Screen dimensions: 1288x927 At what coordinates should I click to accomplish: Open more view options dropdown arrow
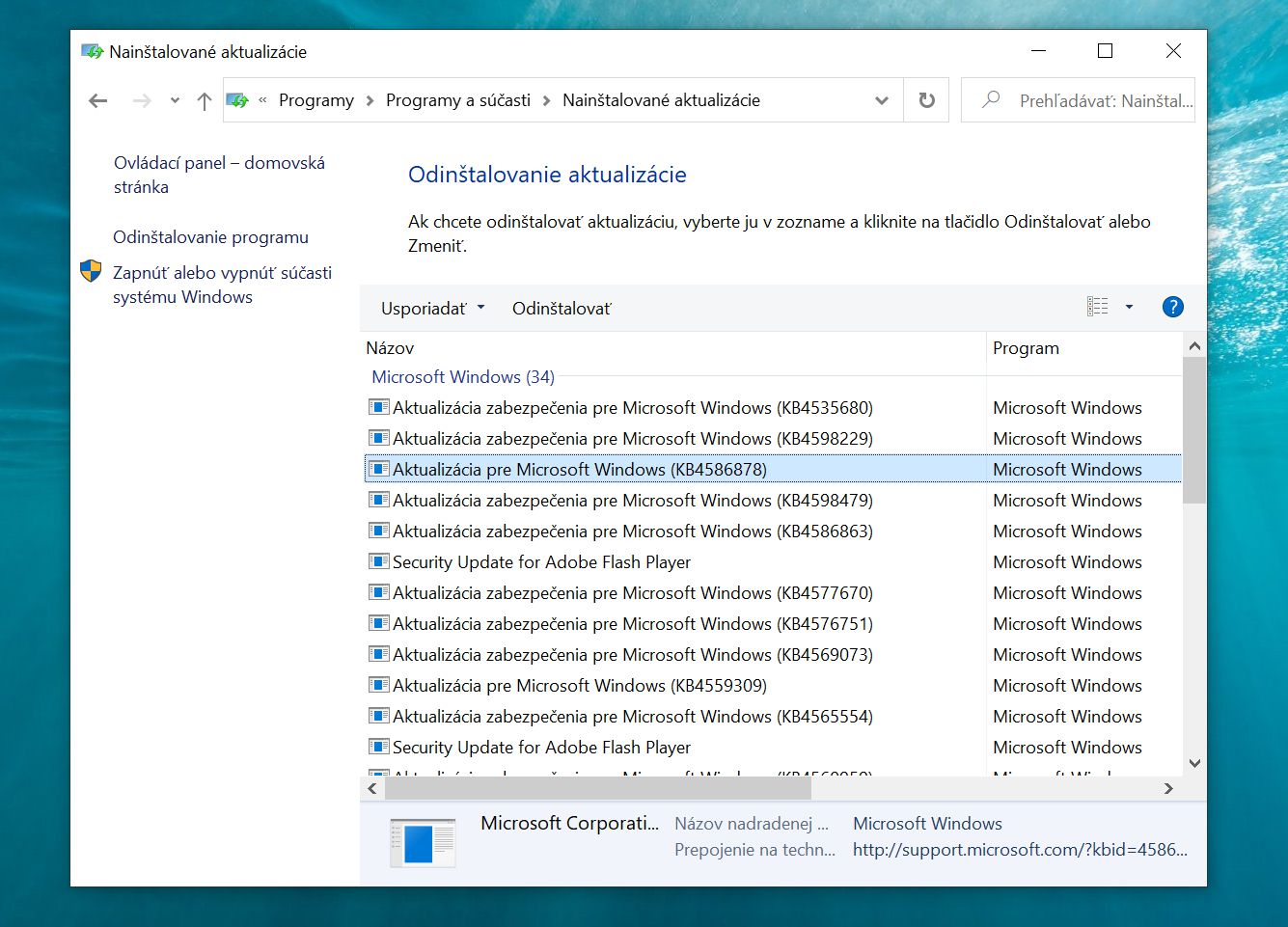point(1129,307)
